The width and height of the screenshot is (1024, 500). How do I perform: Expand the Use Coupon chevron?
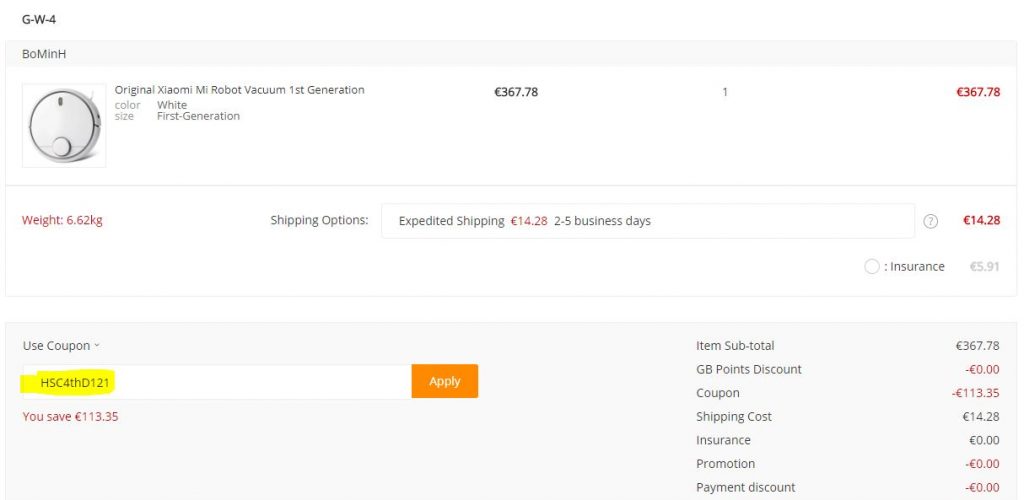pos(97,345)
